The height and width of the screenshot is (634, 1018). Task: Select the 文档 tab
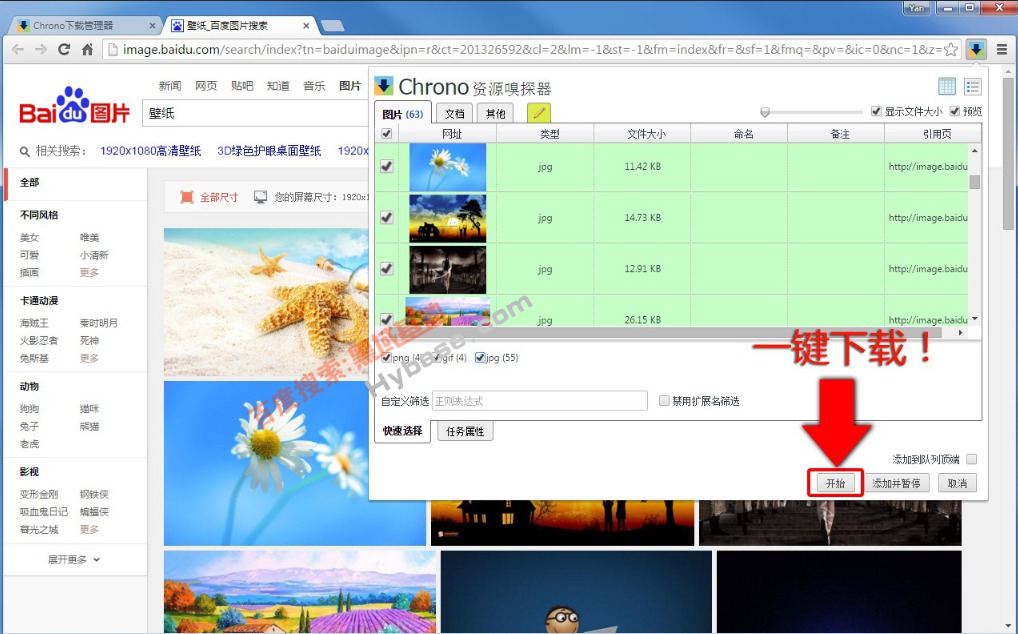point(454,114)
